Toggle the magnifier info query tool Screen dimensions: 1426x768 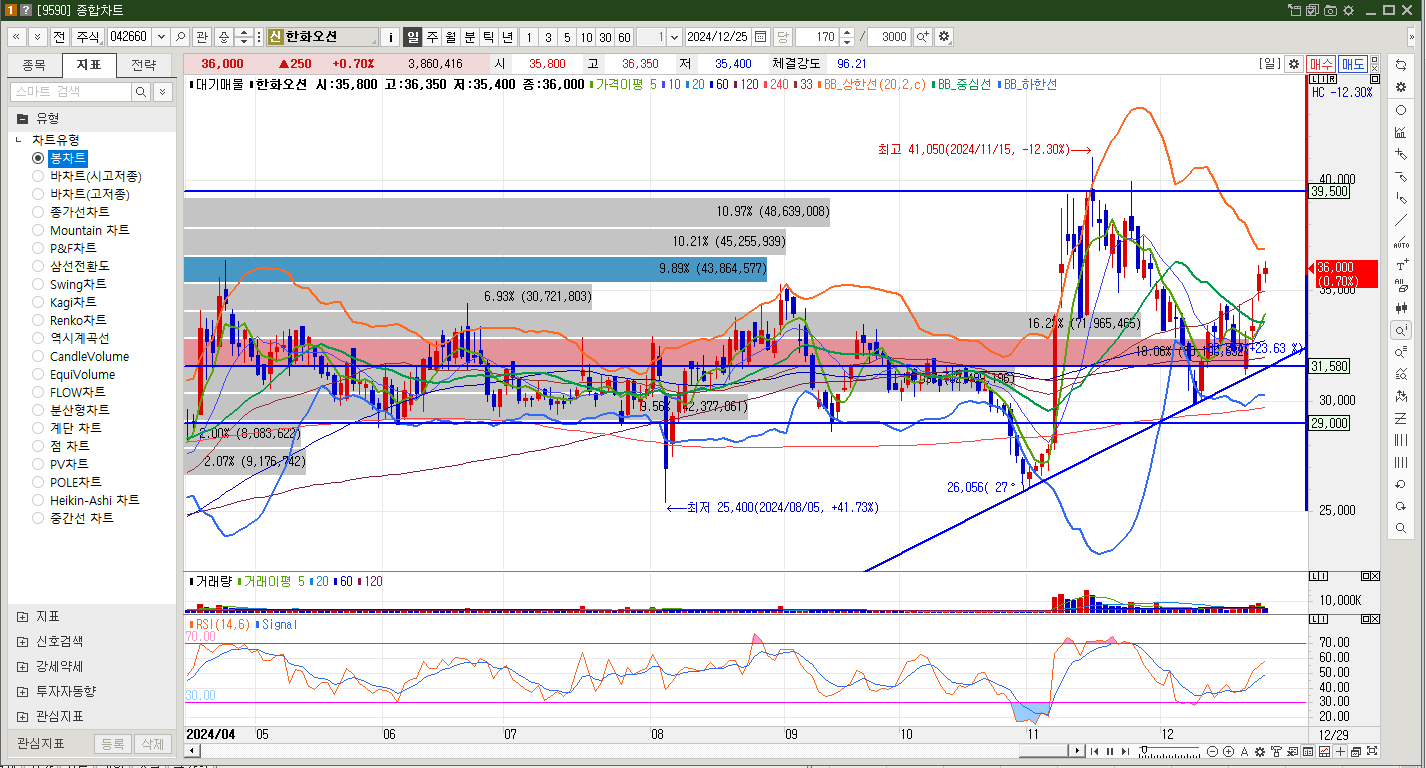[1400, 330]
